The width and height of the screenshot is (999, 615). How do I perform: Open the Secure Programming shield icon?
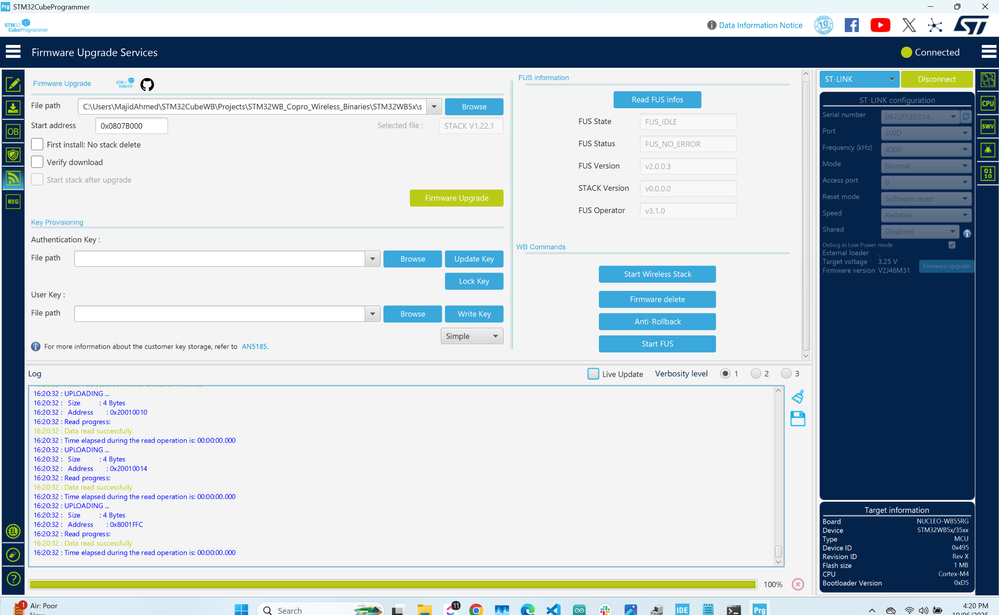[x=13, y=154]
